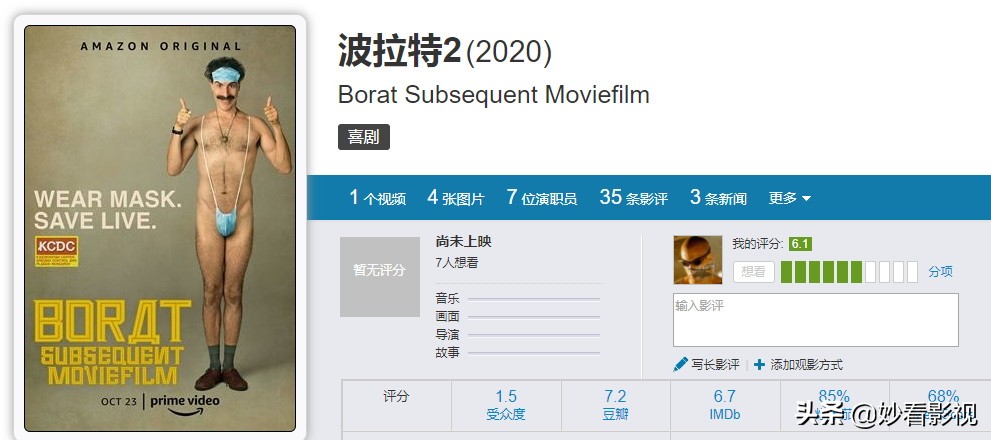Click the 分项 link
Image resolution: width=991 pixels, height=440 pixels.
pos(940,271)
